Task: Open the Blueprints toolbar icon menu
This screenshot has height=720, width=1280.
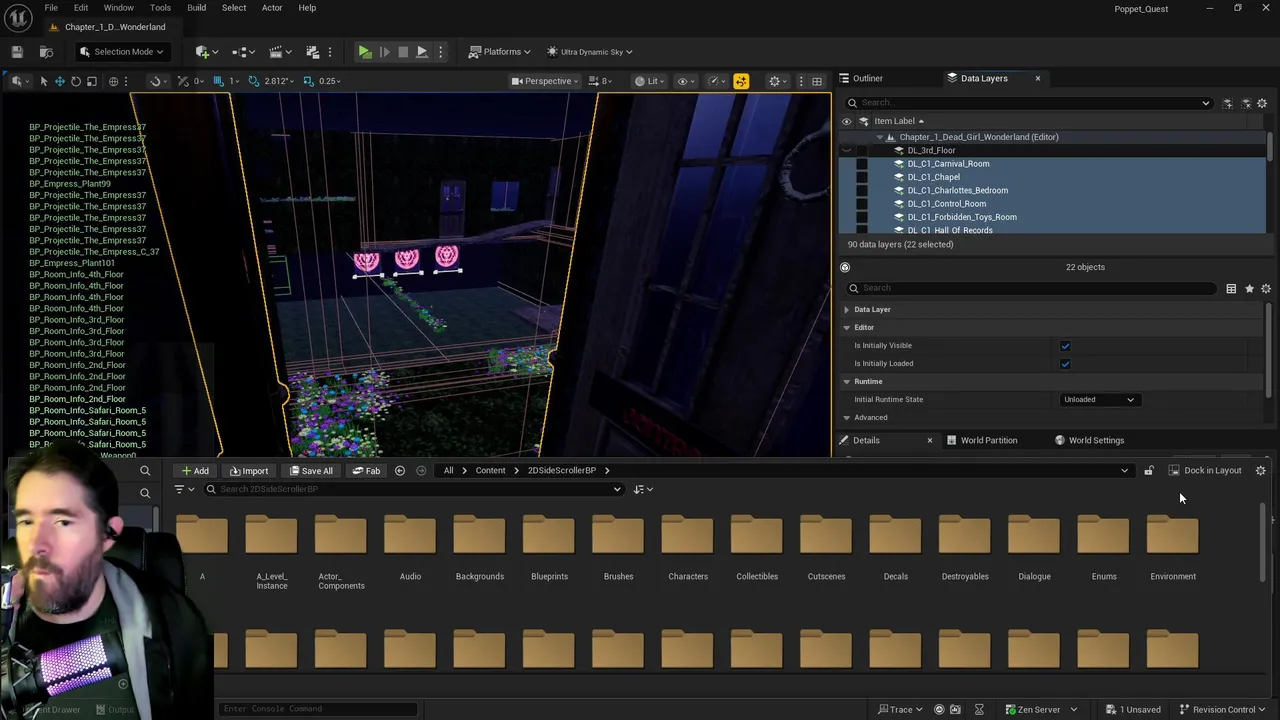Action: point(243,52)
